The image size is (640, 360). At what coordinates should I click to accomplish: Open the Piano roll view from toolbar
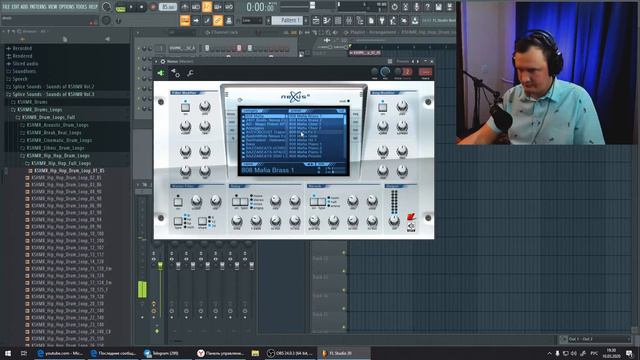[327, 20]
